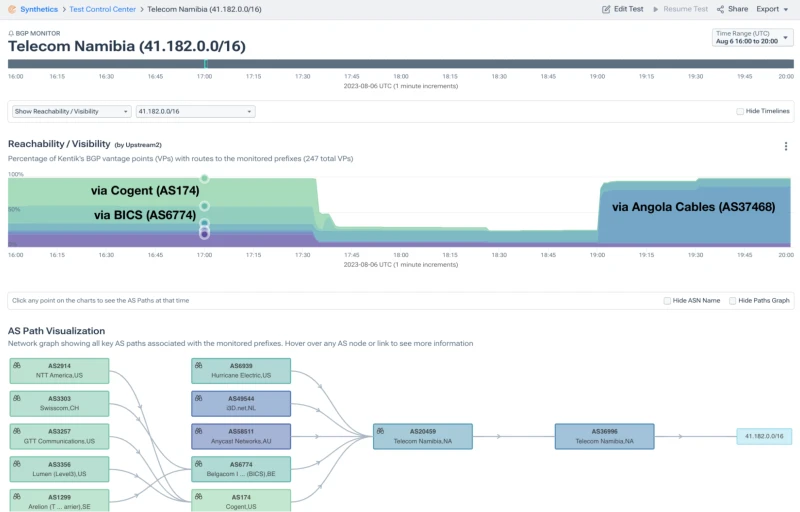The height and width of the screenshot is (512, 800).
Task: Click binoculars icon on AS3303 node
Action: (17, 398)
